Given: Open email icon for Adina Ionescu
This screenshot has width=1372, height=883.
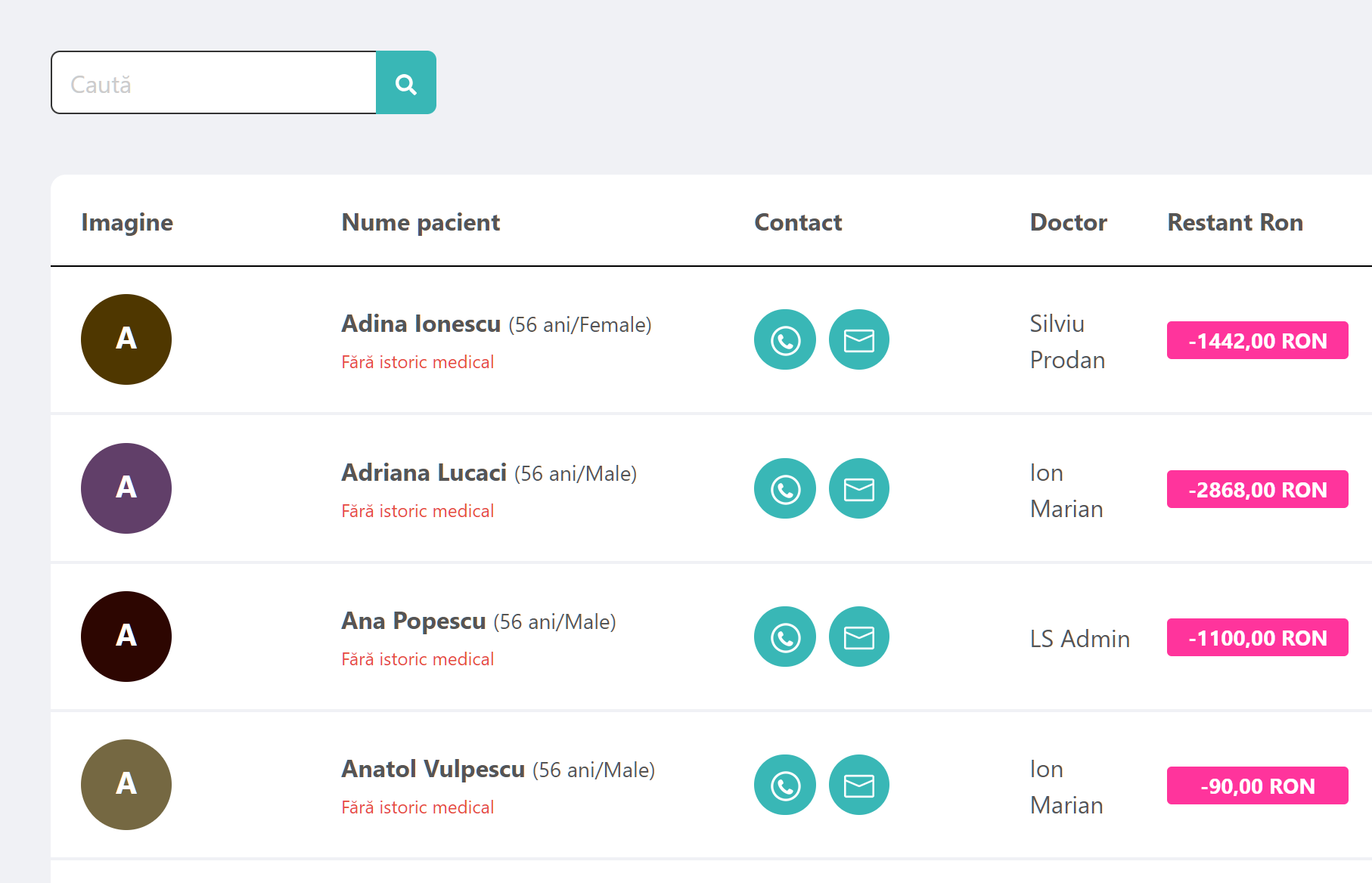Looking at the screenshot, I should coord(858,340).
